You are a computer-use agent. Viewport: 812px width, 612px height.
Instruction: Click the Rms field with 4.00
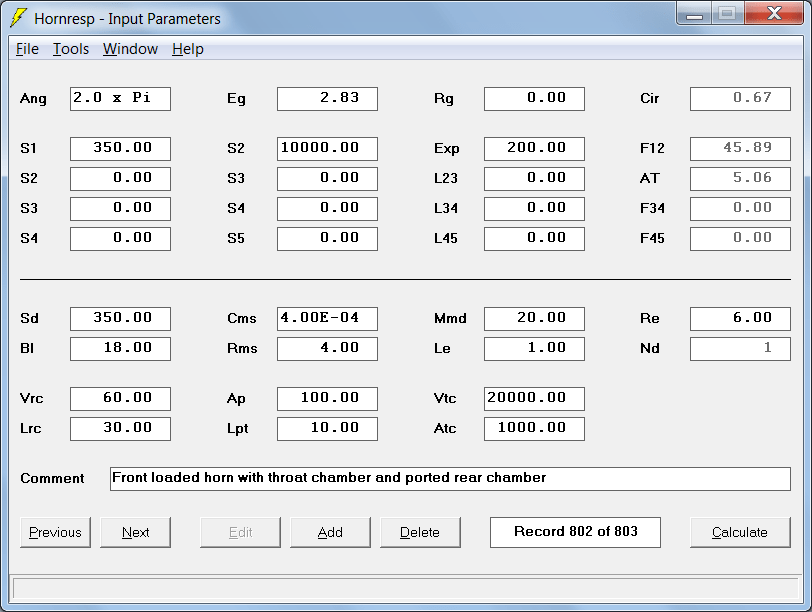(327, 349)
